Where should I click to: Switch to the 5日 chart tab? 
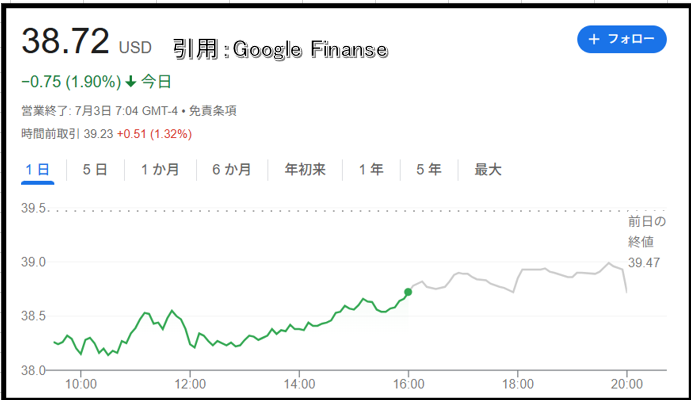[95, 170]
